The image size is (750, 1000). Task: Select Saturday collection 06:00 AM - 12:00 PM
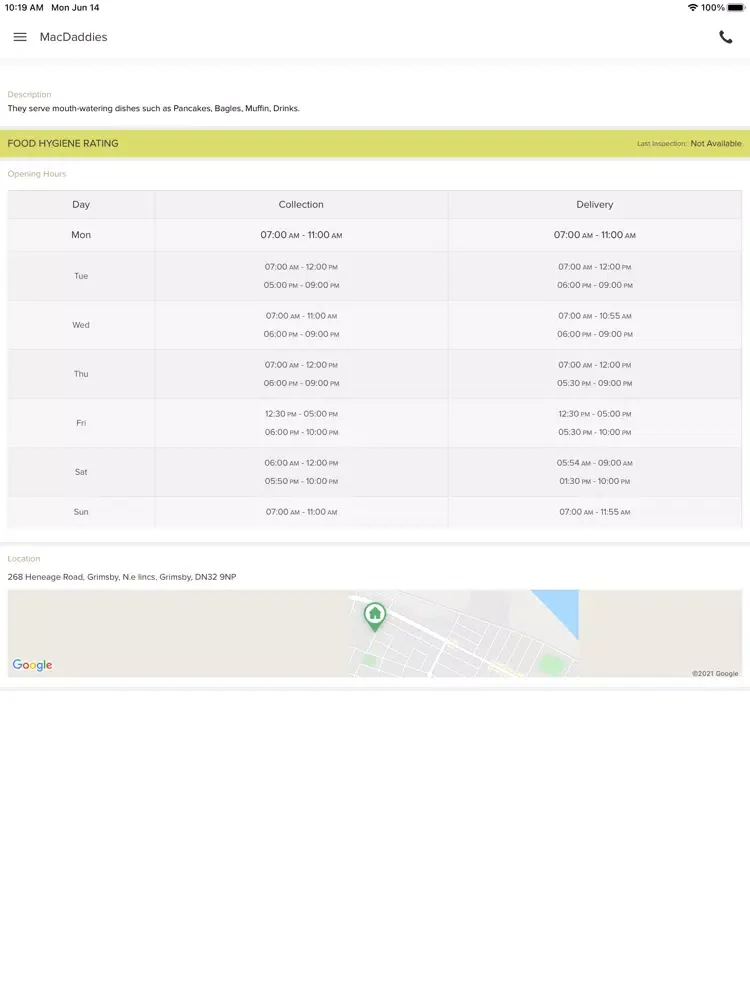(x=301, y=463)
